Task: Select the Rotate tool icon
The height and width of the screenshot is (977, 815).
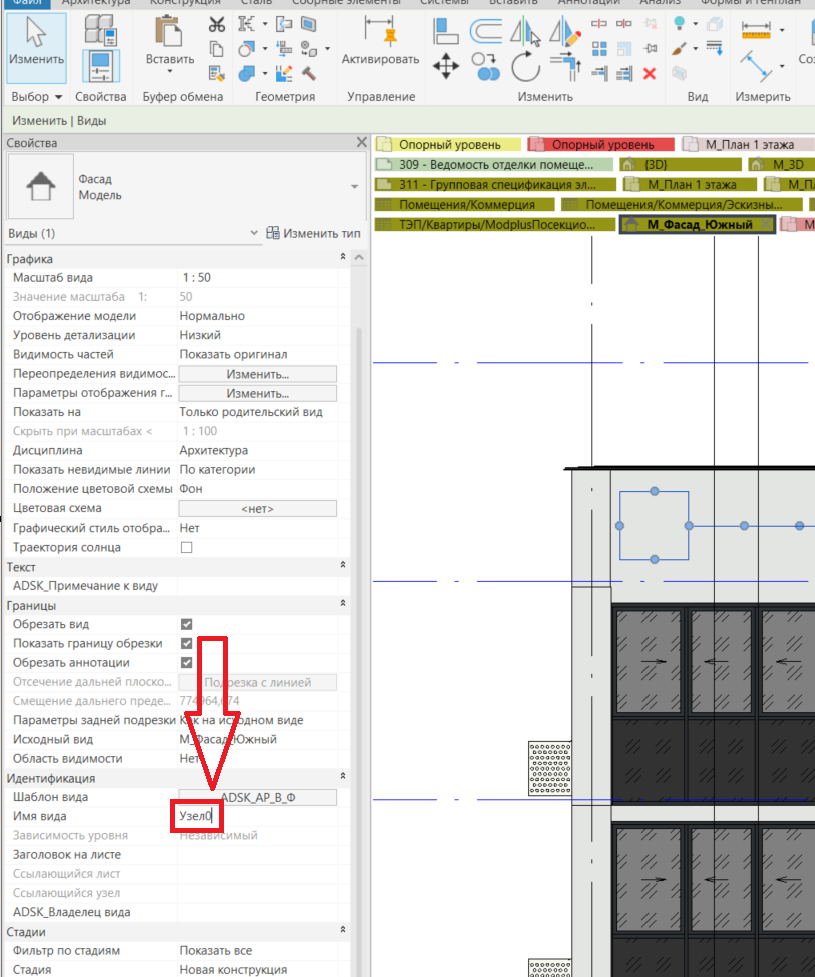Action: click(525, 67)
